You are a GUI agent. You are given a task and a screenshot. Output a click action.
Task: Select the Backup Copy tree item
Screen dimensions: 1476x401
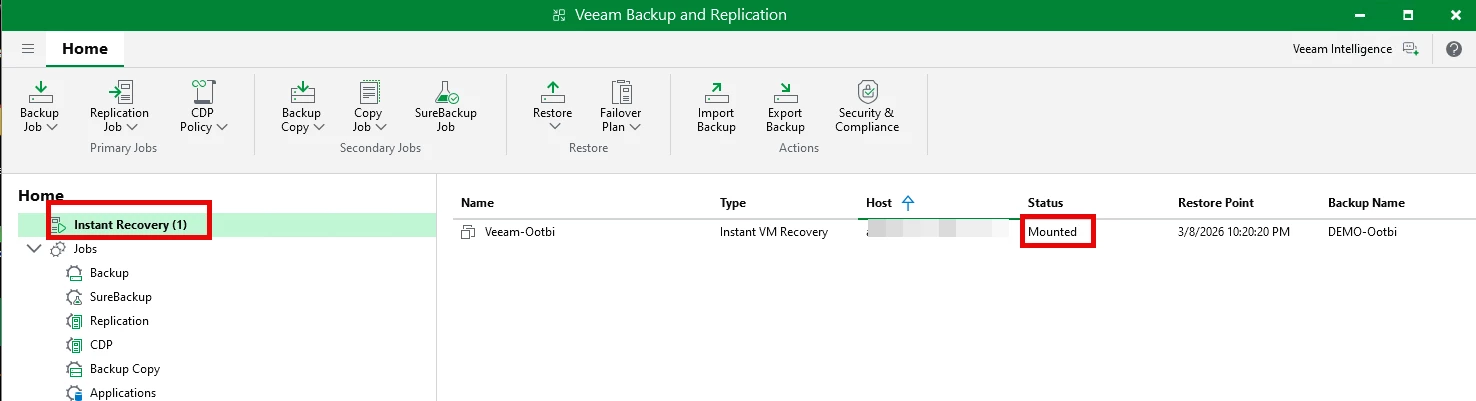(x=124, y=369)
